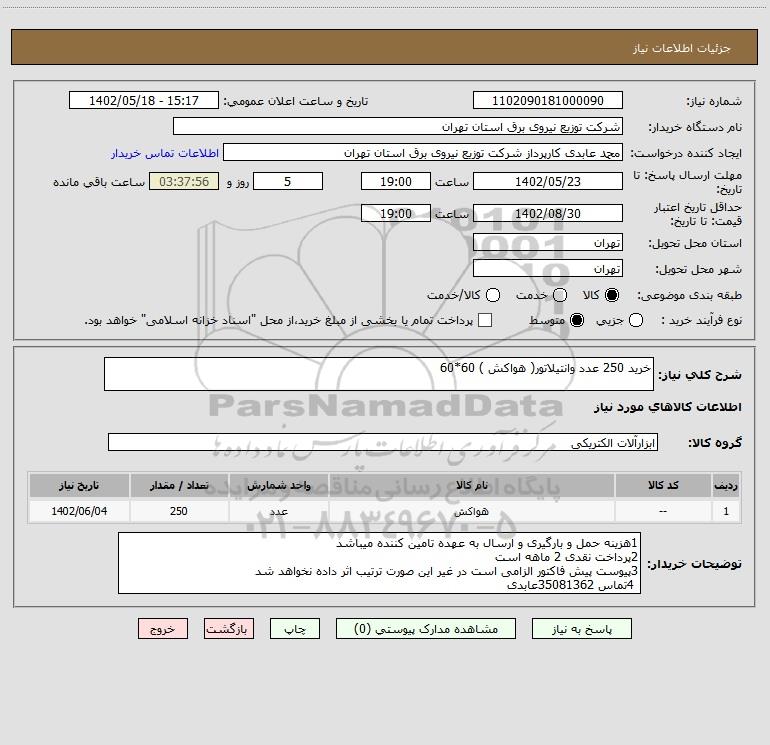This screenshot has height=745, width=770.
Task: Click the پاسخ به نیاز button
Action: [581, 629]
